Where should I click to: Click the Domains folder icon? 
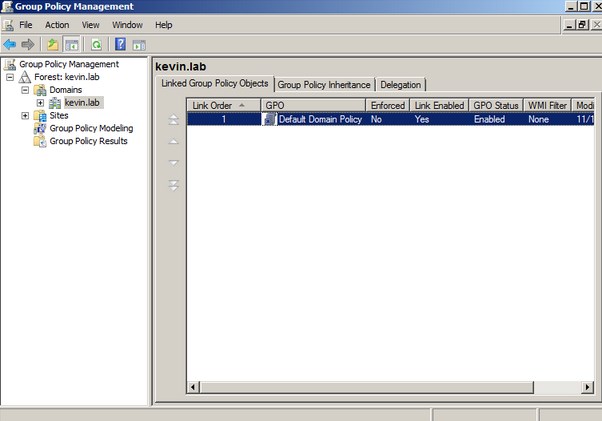click(40, 90)
